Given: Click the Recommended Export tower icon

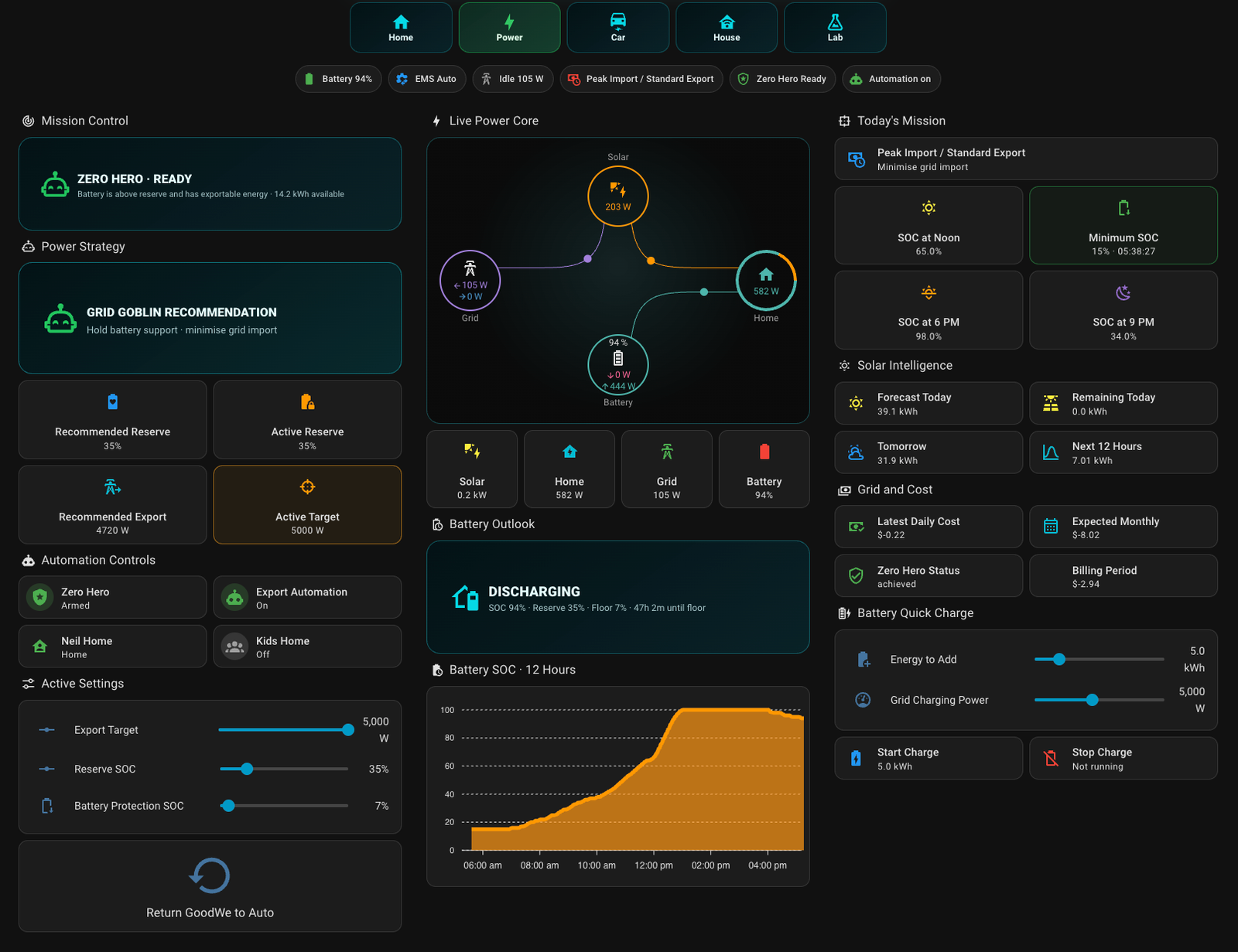Looking at the screenshot, I should click(113, 487).
